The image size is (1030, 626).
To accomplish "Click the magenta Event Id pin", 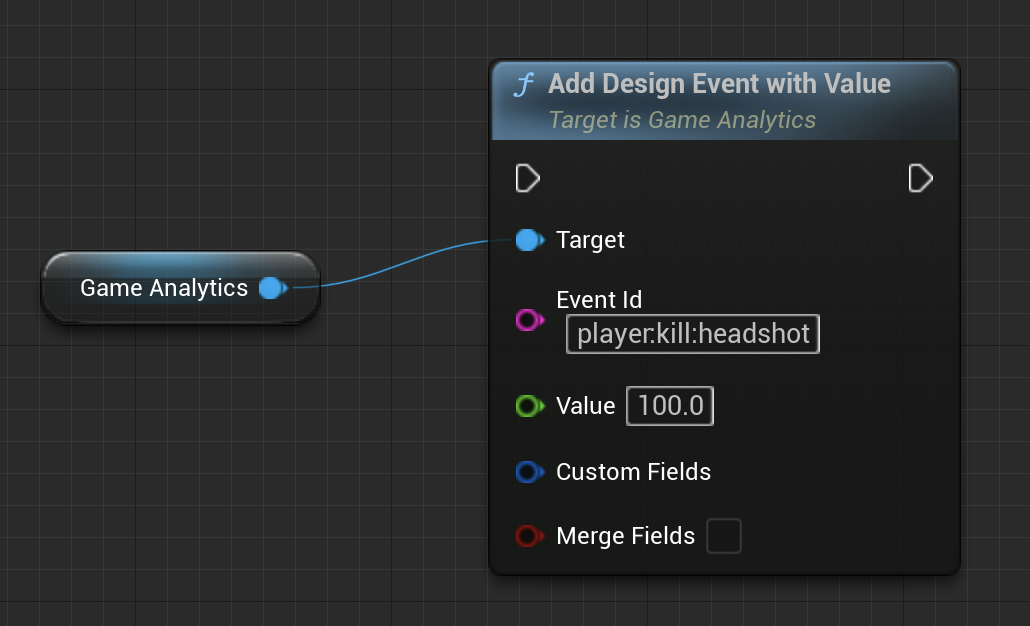I will click(528, 320).
